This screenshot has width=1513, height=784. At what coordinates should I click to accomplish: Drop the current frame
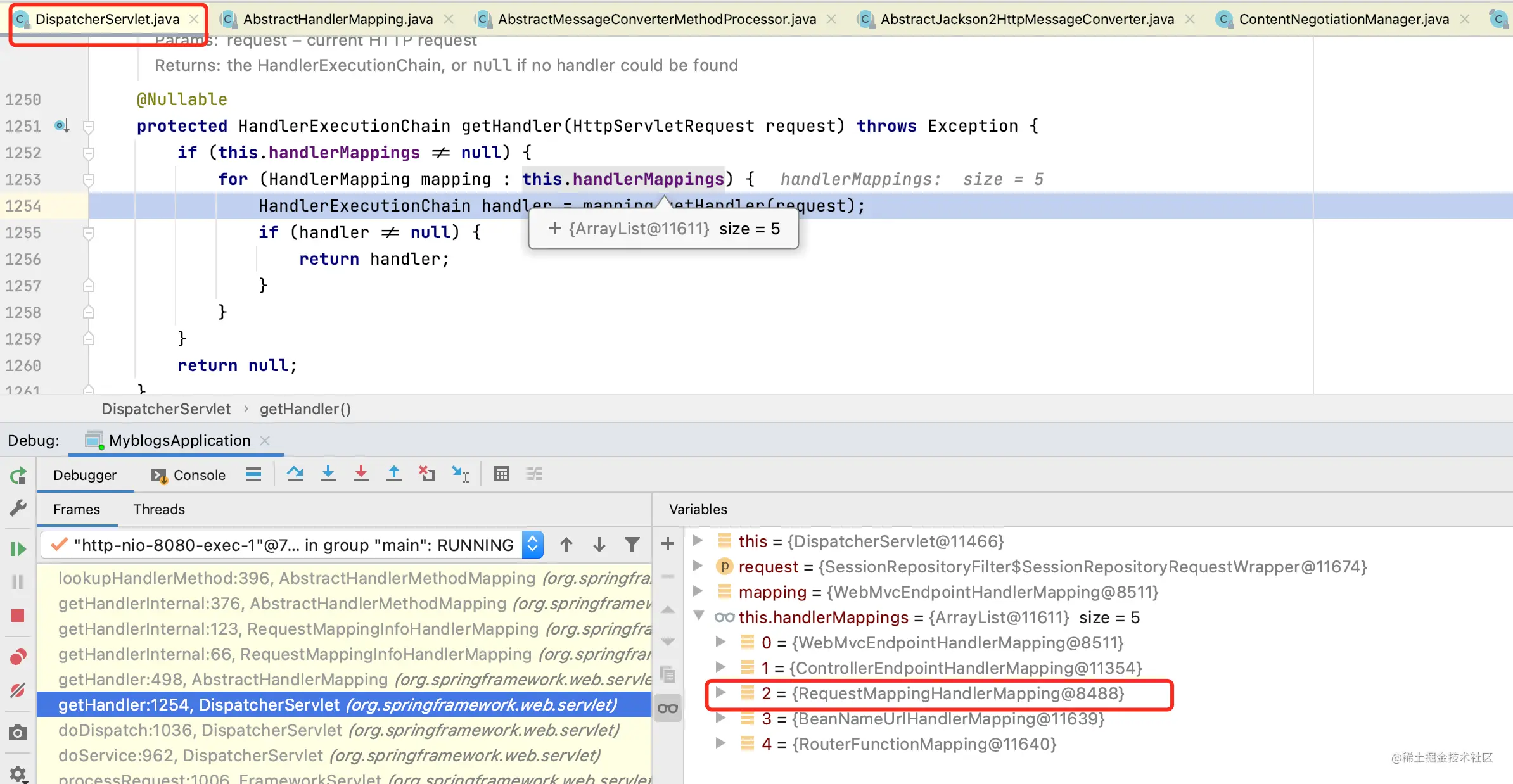[x=427, y=474]
